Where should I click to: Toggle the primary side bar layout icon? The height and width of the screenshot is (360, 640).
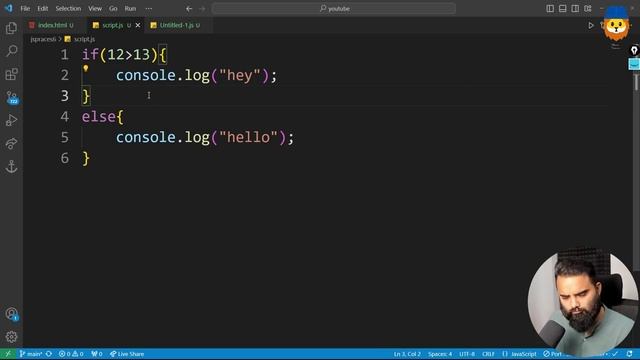(550, 9)
